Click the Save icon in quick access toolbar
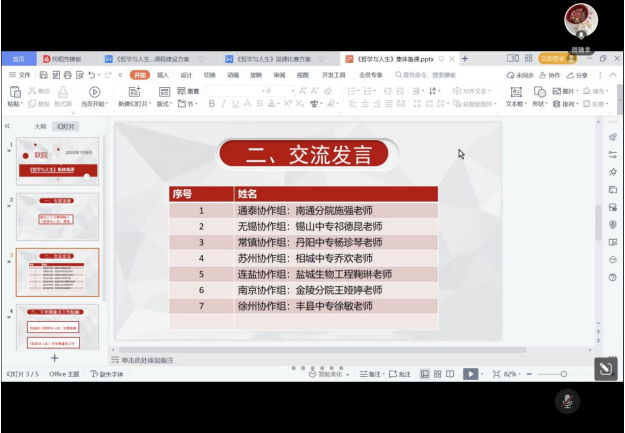Viewport: 625px width, 433px height. pyautogui.click(x=42, y=75)
